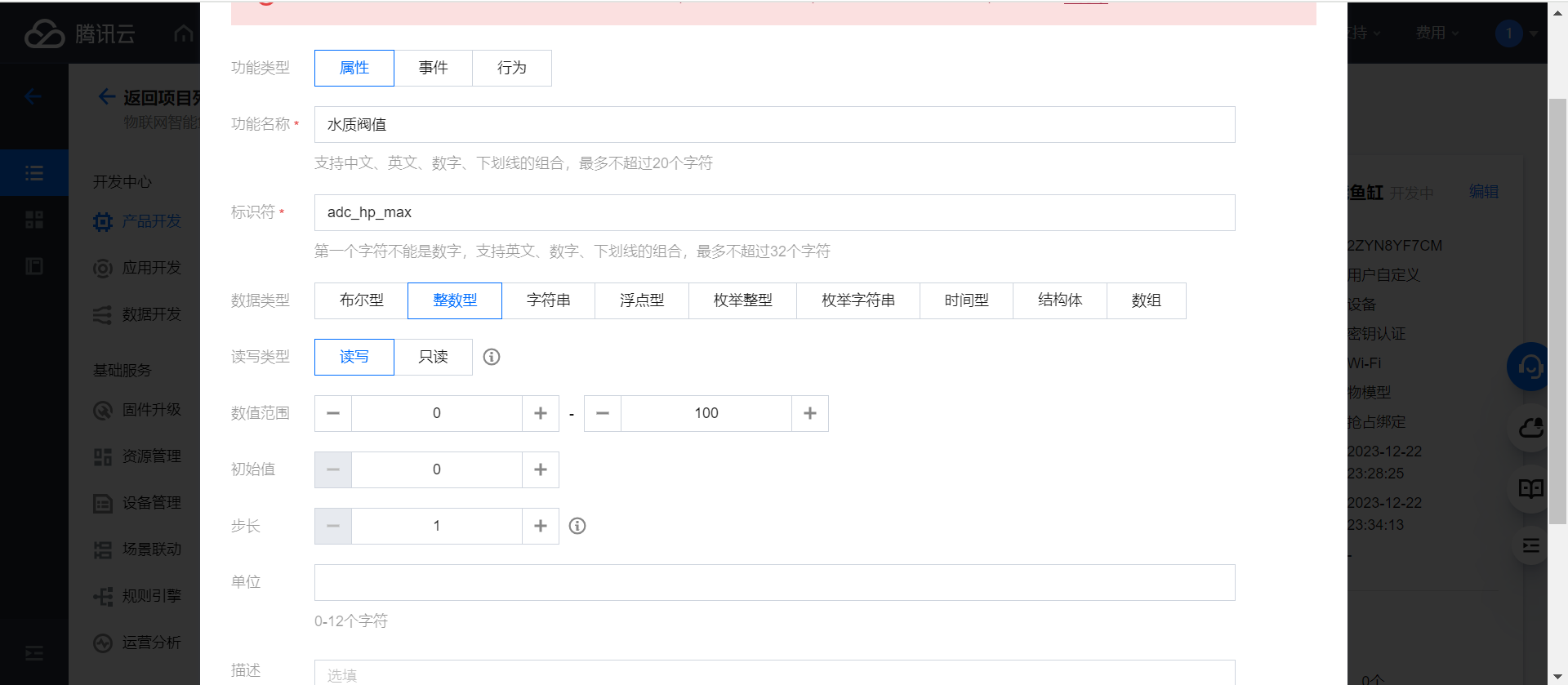Click the 单位 unit input field
The width and height of the screenshot is (1568, 685).
pyautogui.click(x=774, y=583)
